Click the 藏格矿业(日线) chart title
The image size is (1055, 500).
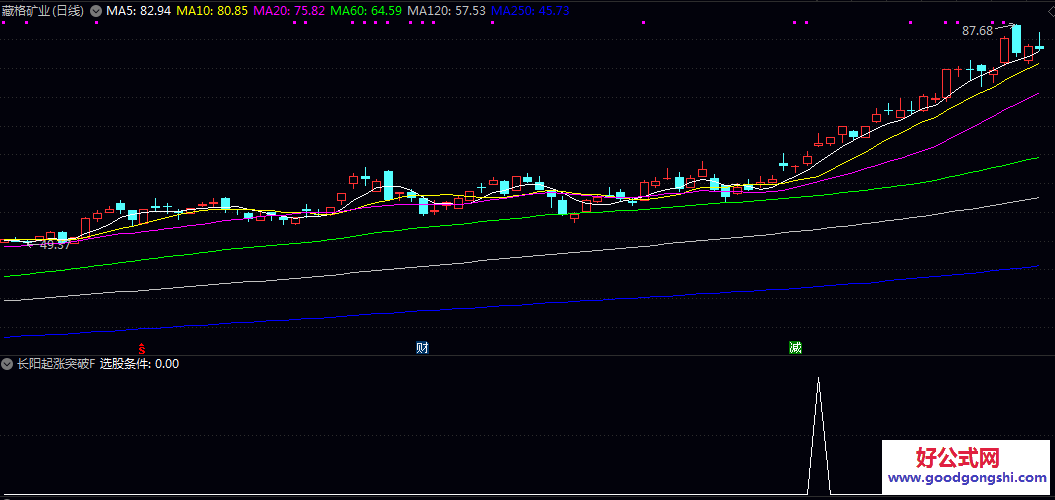click(43, 10)
